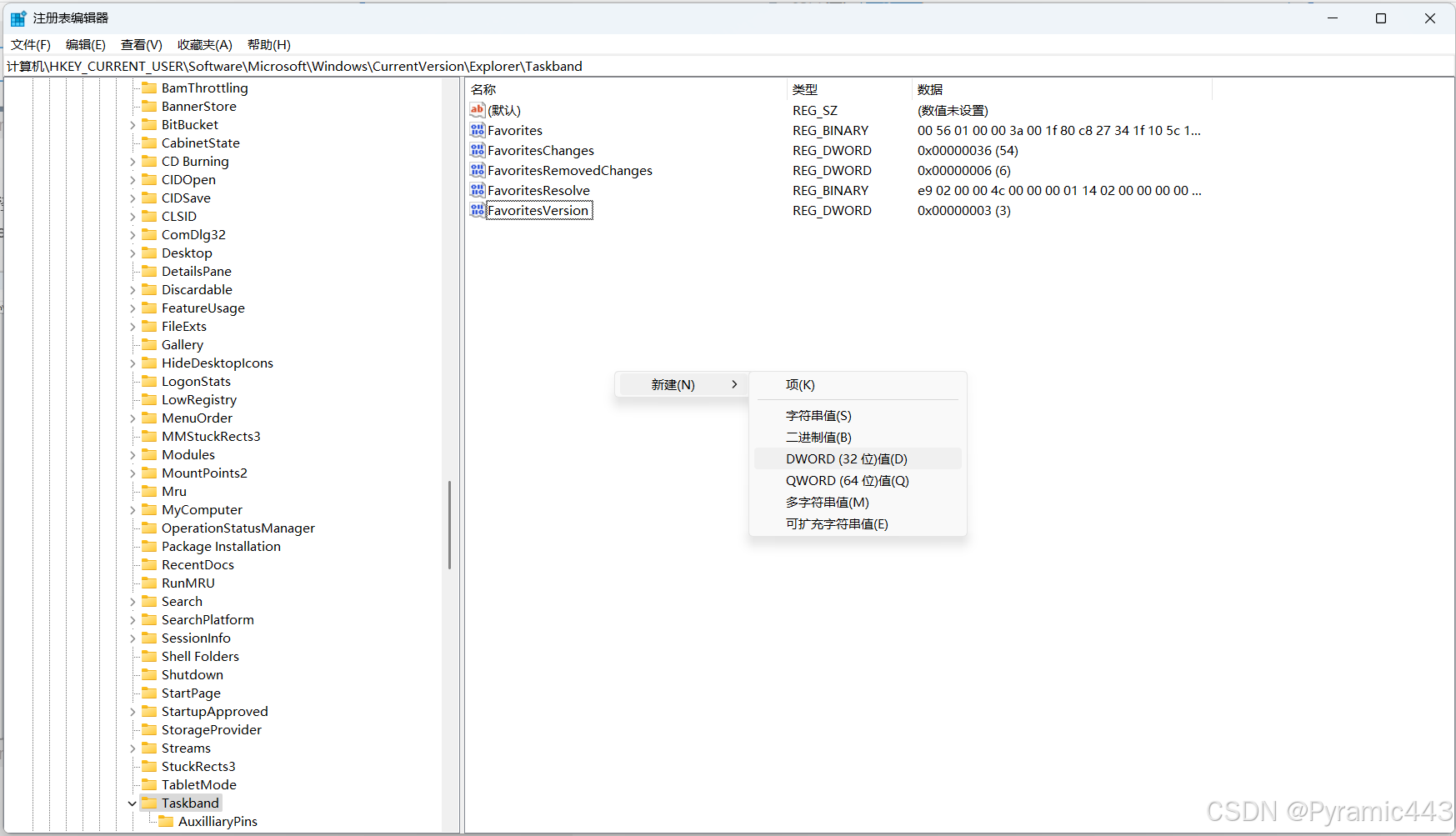Select the SearchPlatform key
Viewport: 1456px width, 836px height.
pos(208,620)
